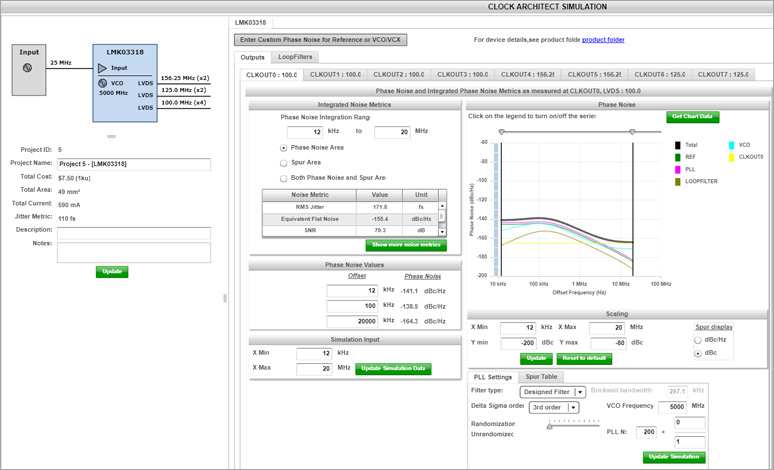Toggle REF series green legend swatch
This screenshot has height=470, width=774.
tap(678, 157)
